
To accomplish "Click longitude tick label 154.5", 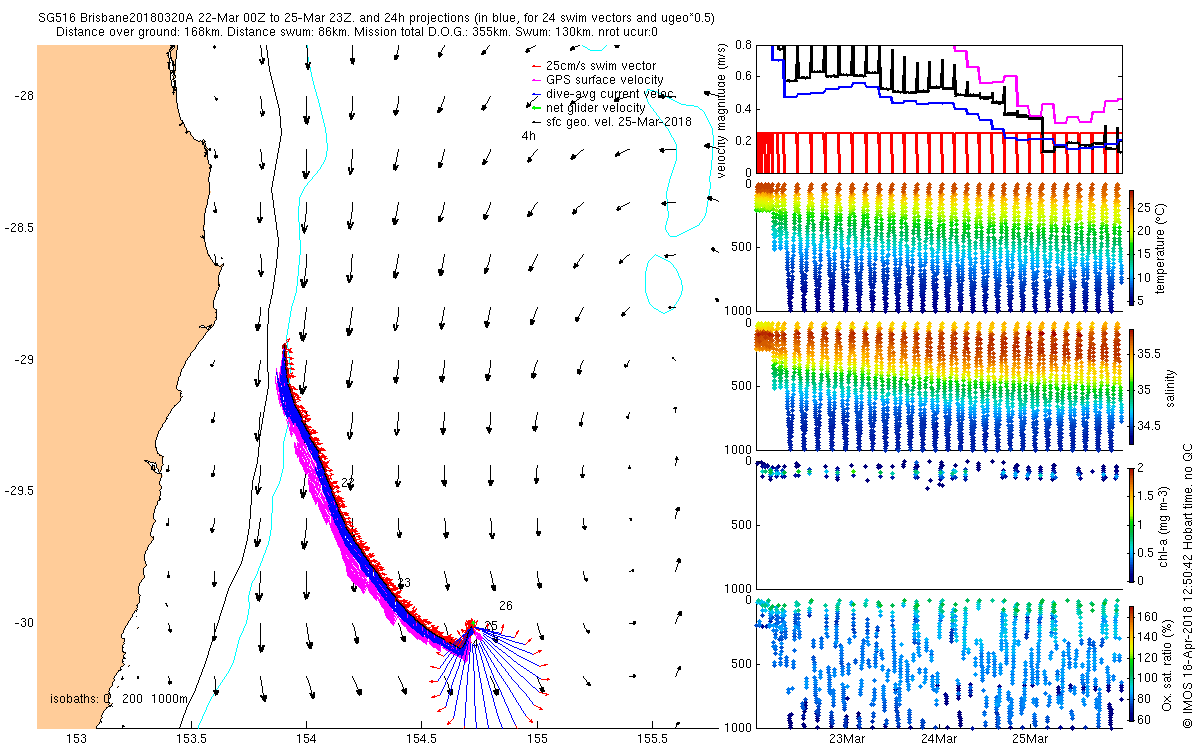I will (421, 739).
